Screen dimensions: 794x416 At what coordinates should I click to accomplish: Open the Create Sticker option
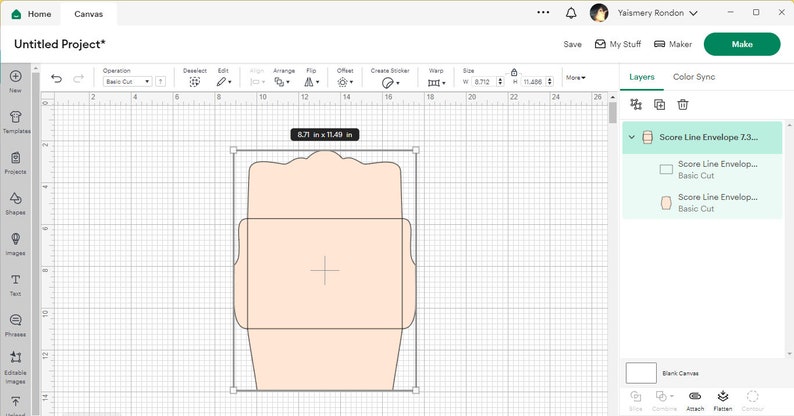(x=390, y=81)
